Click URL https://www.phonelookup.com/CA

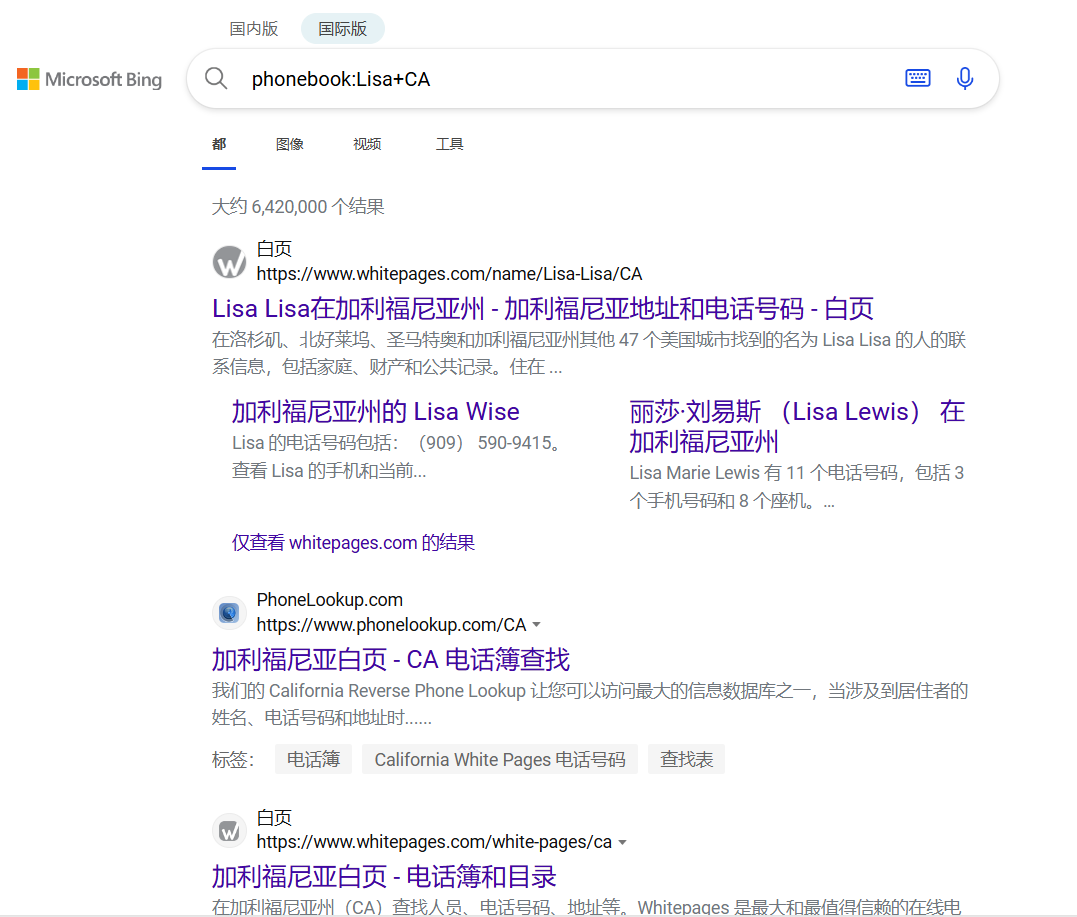point(392,625)
